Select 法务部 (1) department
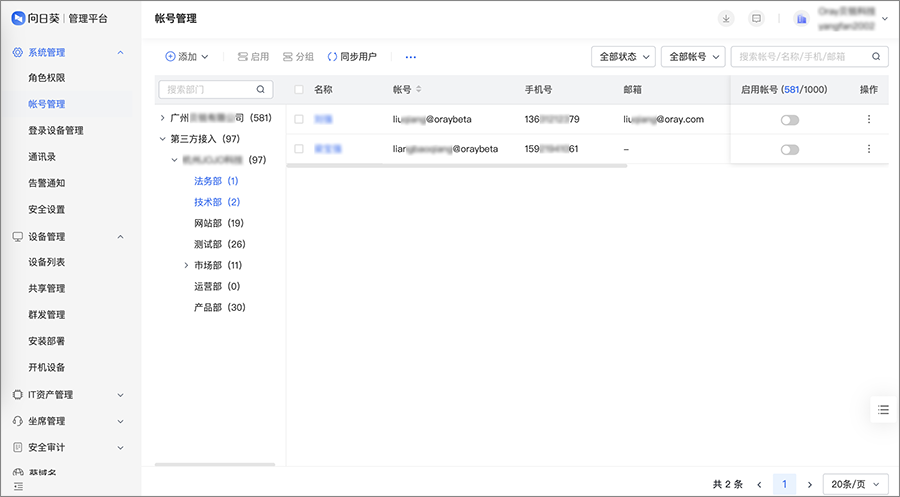Image resolution: width=900 pixels, height=497 pixels. pos(216,181)
